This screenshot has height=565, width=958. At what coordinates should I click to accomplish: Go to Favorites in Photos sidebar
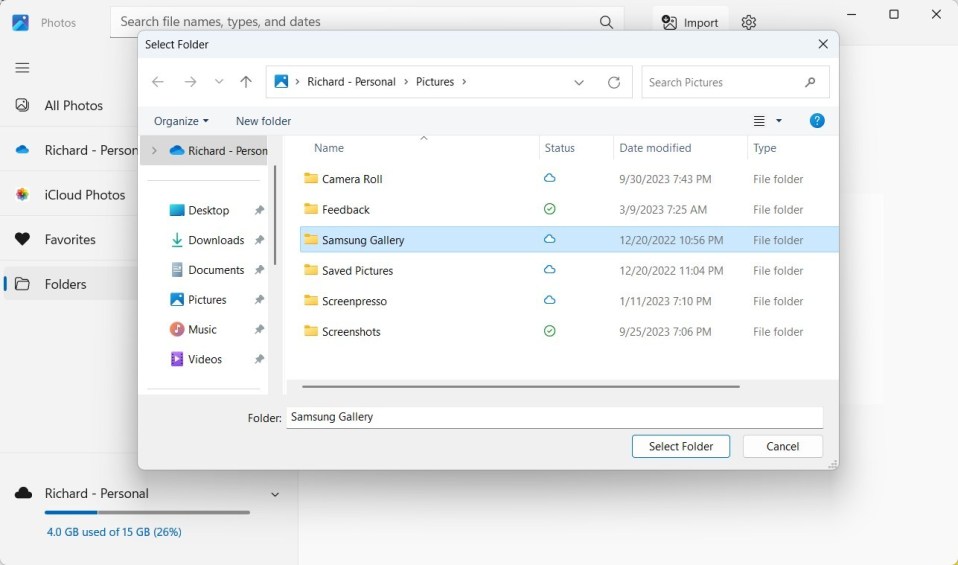(x=68, y=239)
